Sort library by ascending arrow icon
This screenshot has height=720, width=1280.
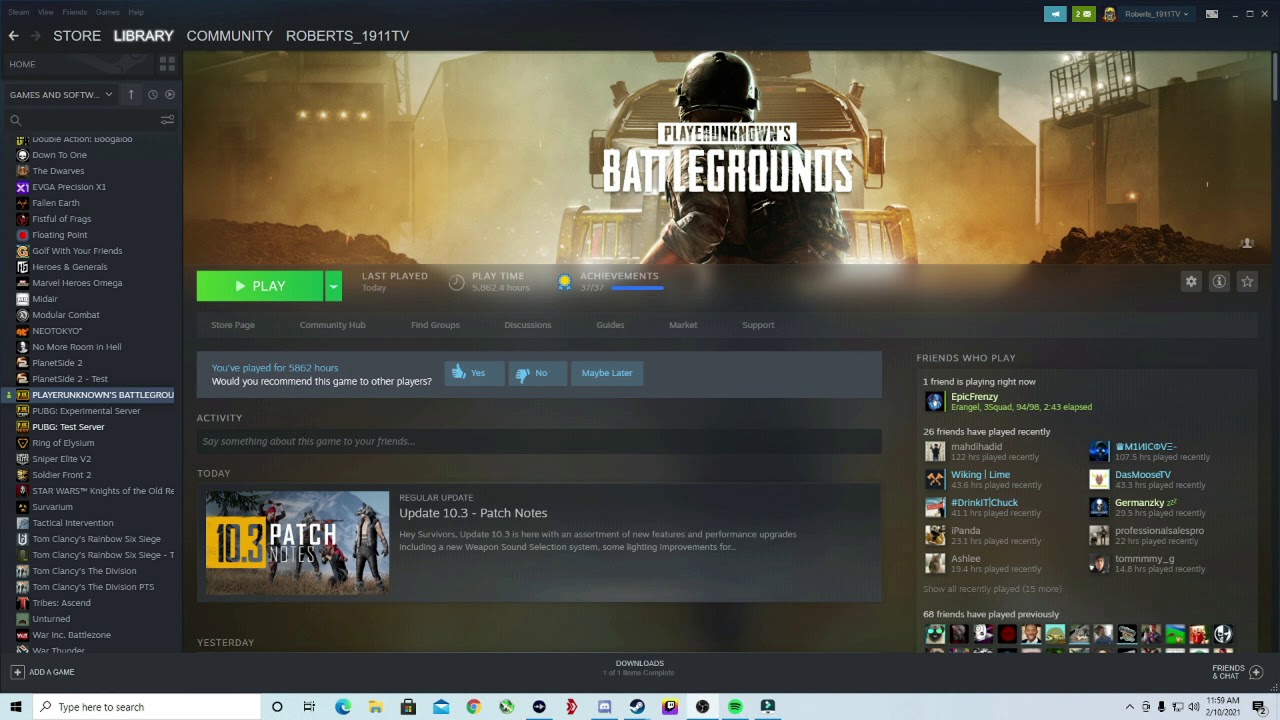point(131,94)
